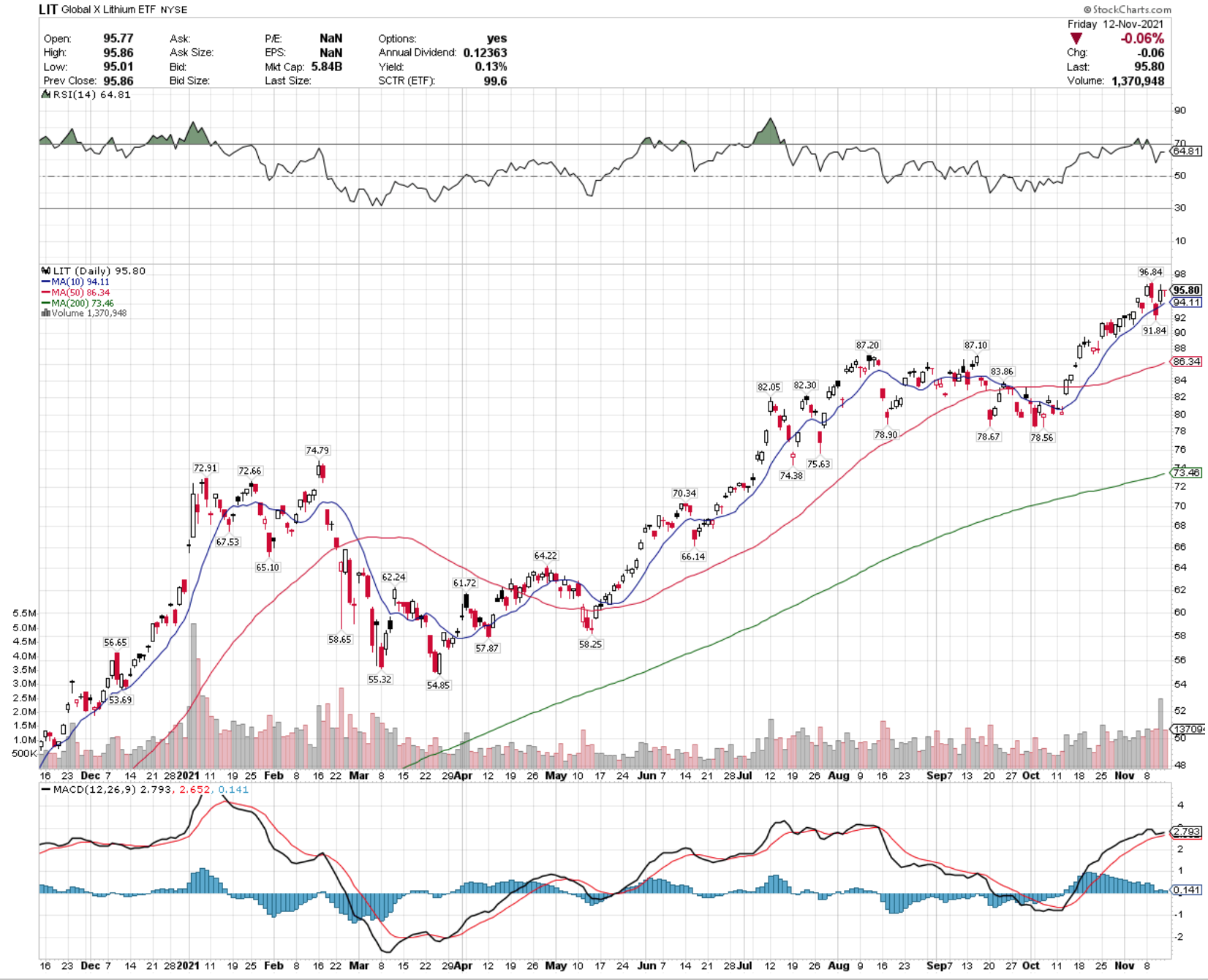Click the 78.67 September low annotation
Screen dimensions: 1208x980
pos(988,437)
